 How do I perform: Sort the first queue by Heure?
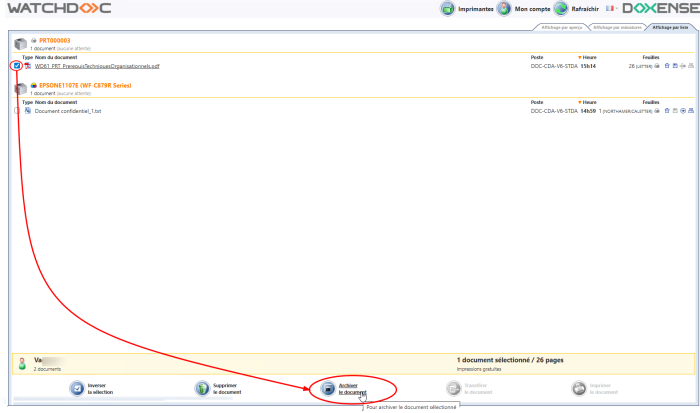588,57
